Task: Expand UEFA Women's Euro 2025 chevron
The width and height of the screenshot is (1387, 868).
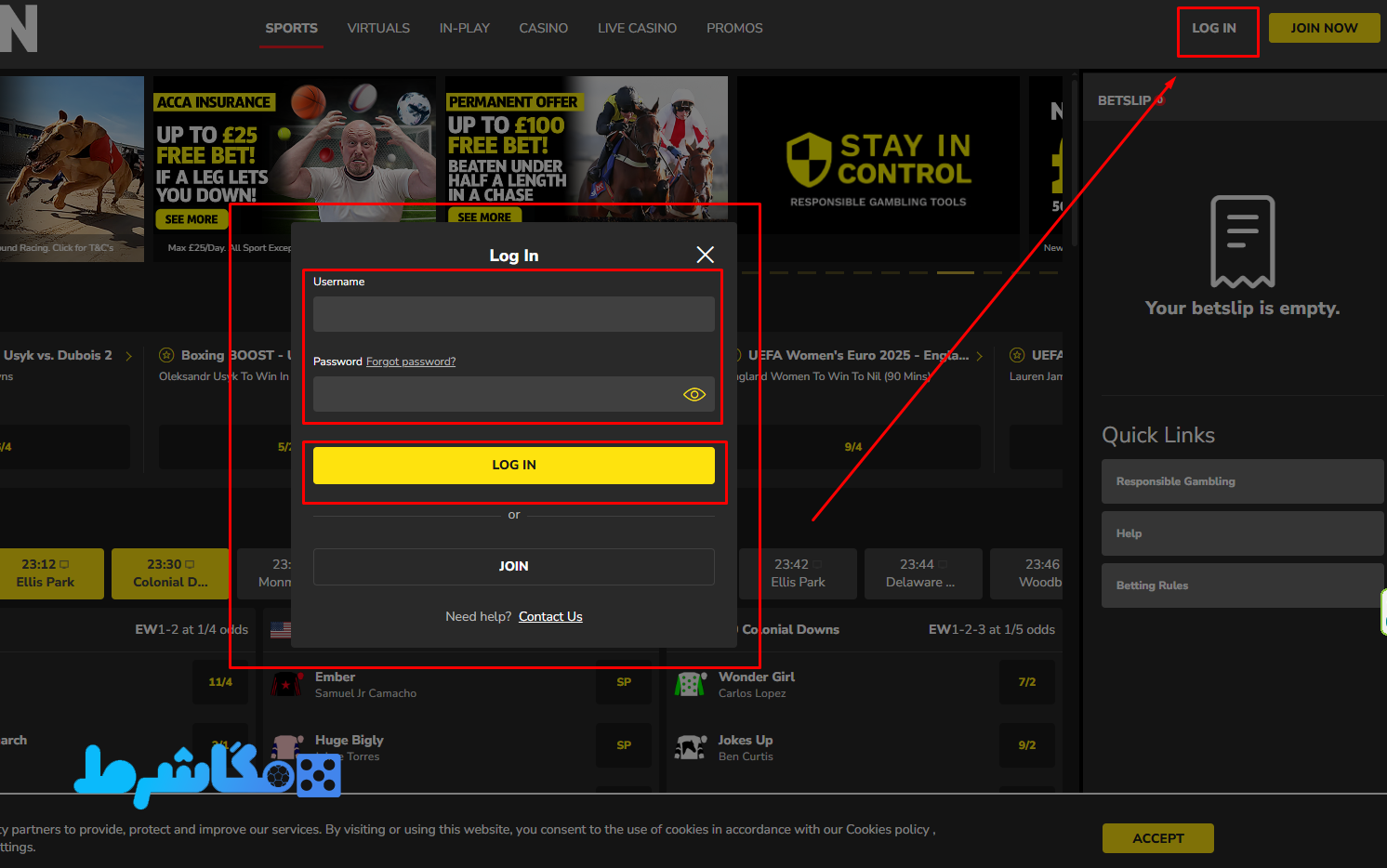Action: [979, 356]
